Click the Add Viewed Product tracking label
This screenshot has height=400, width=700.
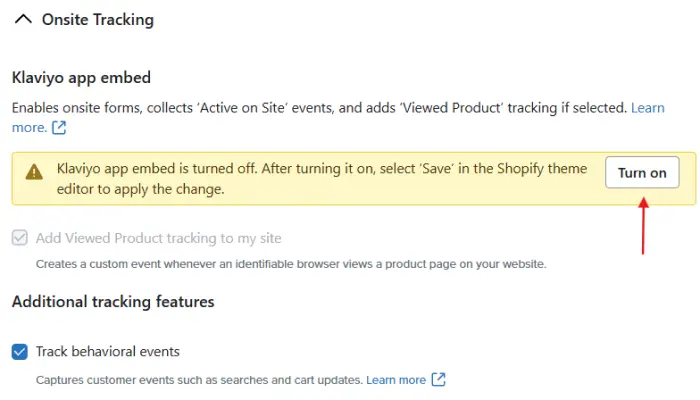click(158, 238)
